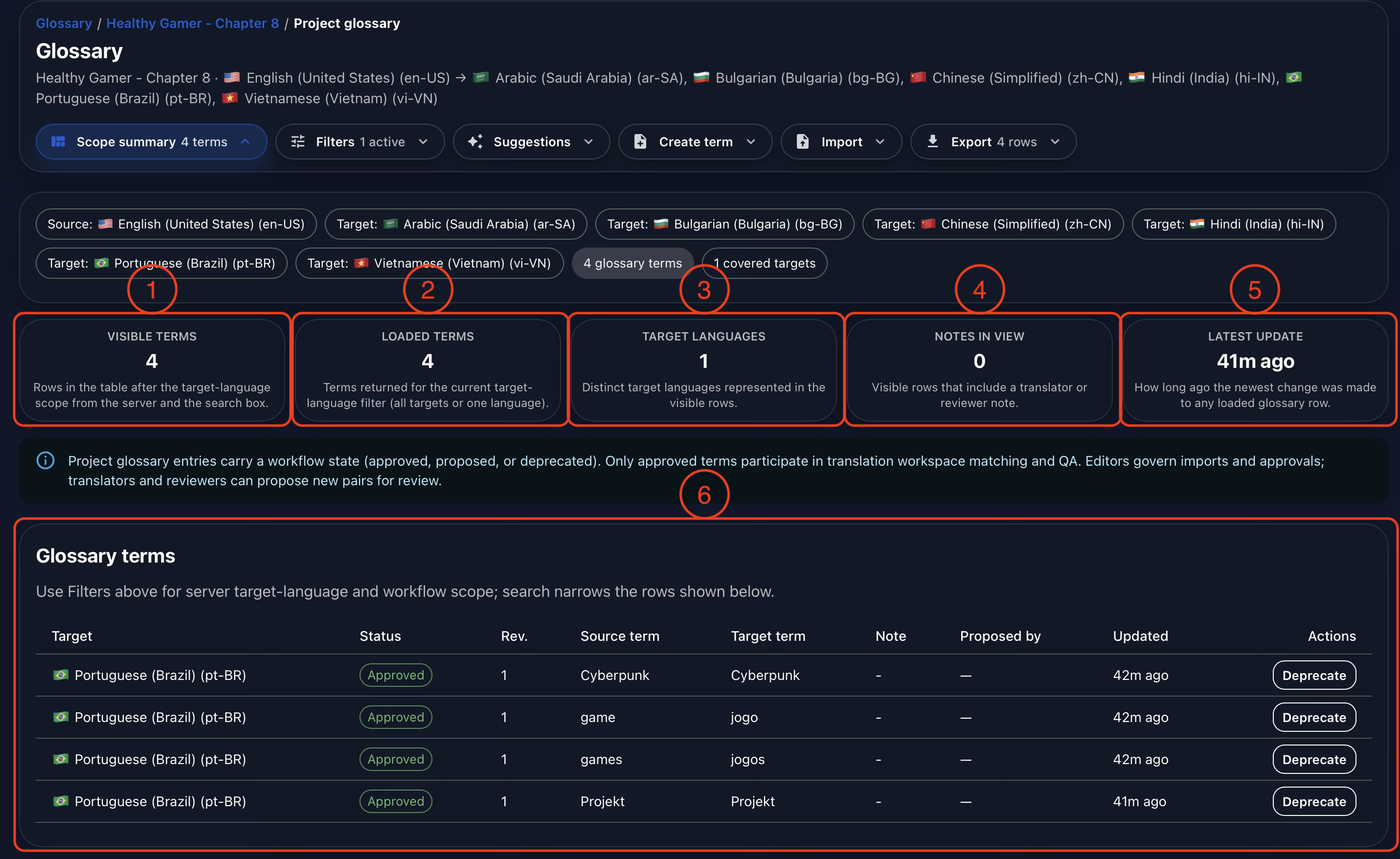Open the Glossary breadcrumb link
This screenshot has height=859, width=1400.
pyautogui.click(x=64, y=23)
